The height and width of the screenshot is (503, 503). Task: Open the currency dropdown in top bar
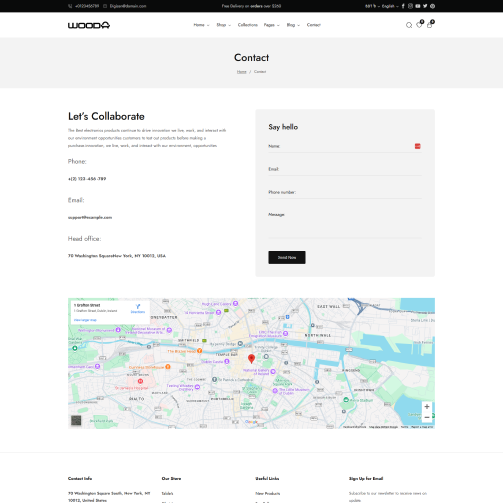click(x=372, y=6)
